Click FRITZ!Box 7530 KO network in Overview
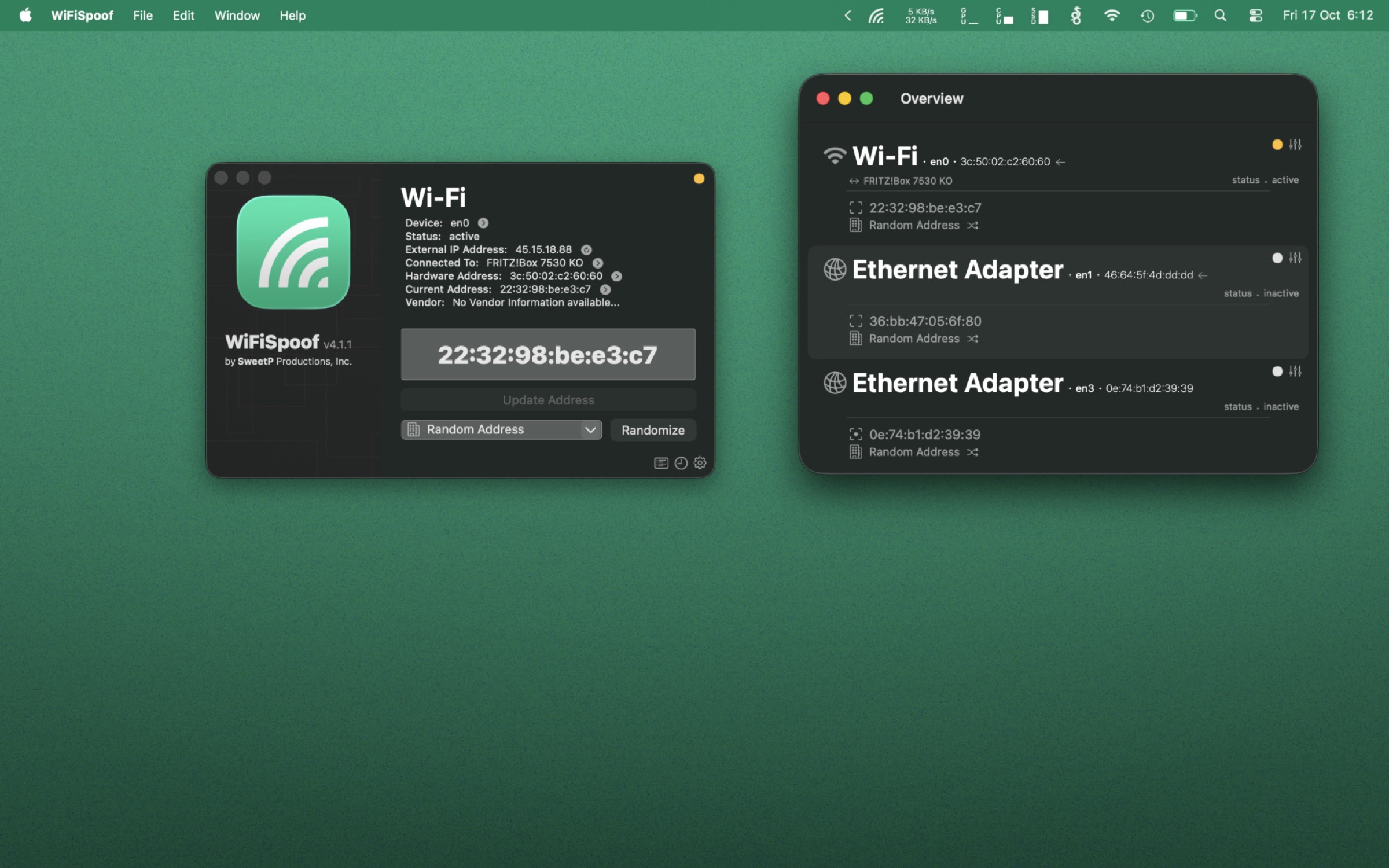The width and height of the screenshot is (1389, 868). [x=907, y=181]
